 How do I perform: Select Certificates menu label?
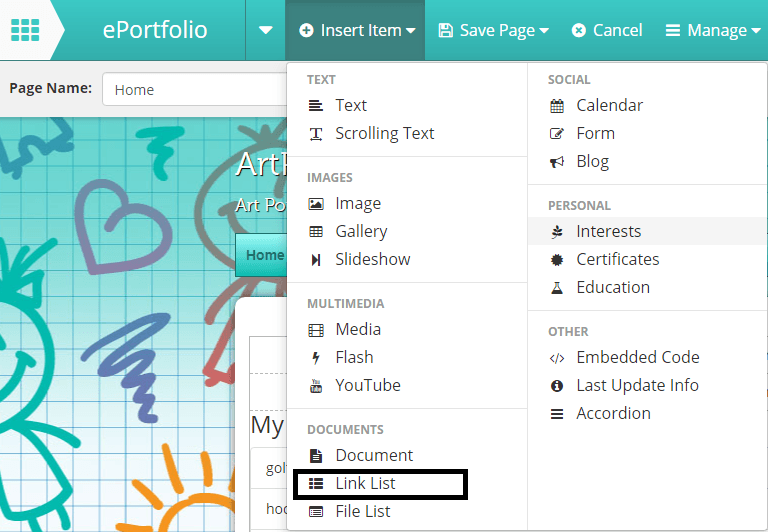(618, 259)
